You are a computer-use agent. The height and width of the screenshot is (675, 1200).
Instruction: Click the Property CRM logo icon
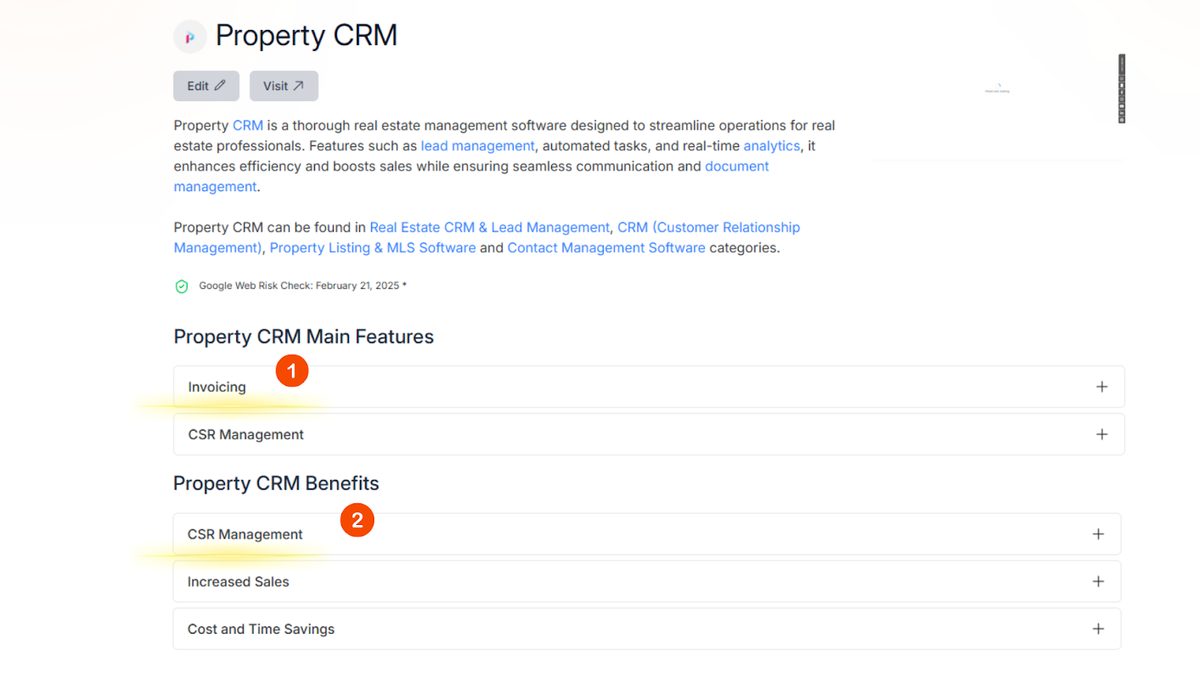pos(189,37)
